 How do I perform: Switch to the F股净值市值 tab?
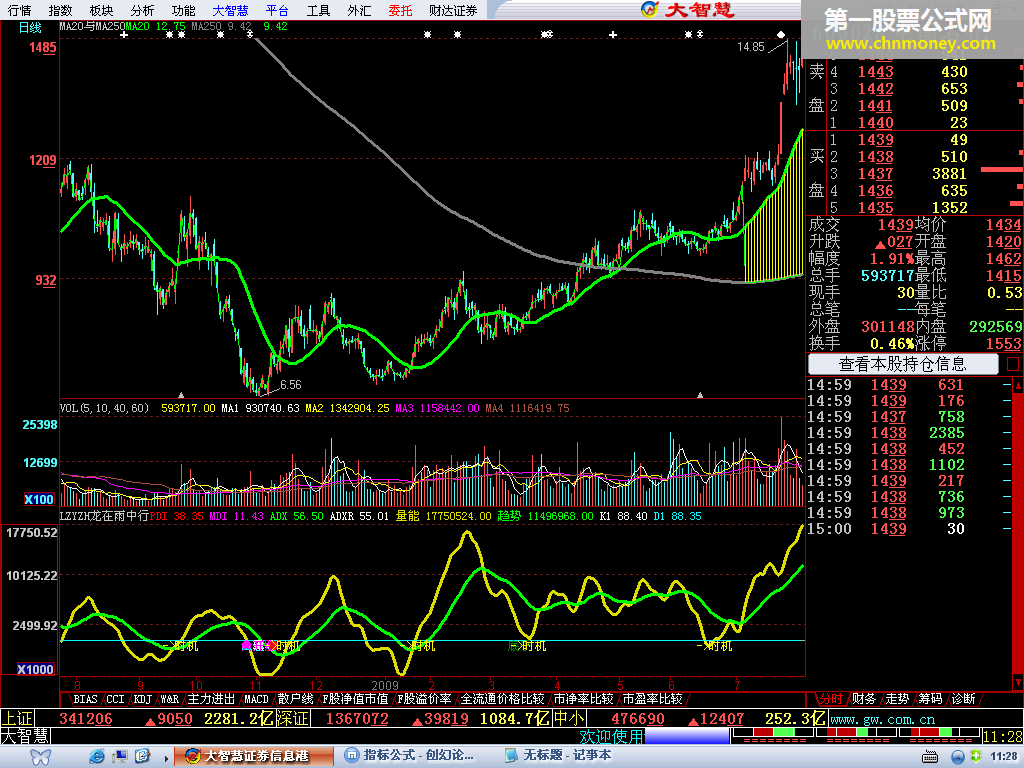[355, 699]
